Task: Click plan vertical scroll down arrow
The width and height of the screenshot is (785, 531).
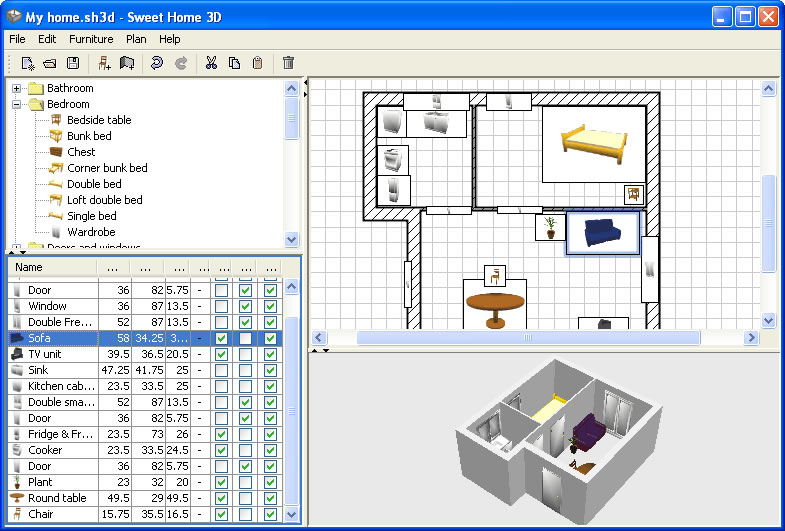Action: [768, 320]
